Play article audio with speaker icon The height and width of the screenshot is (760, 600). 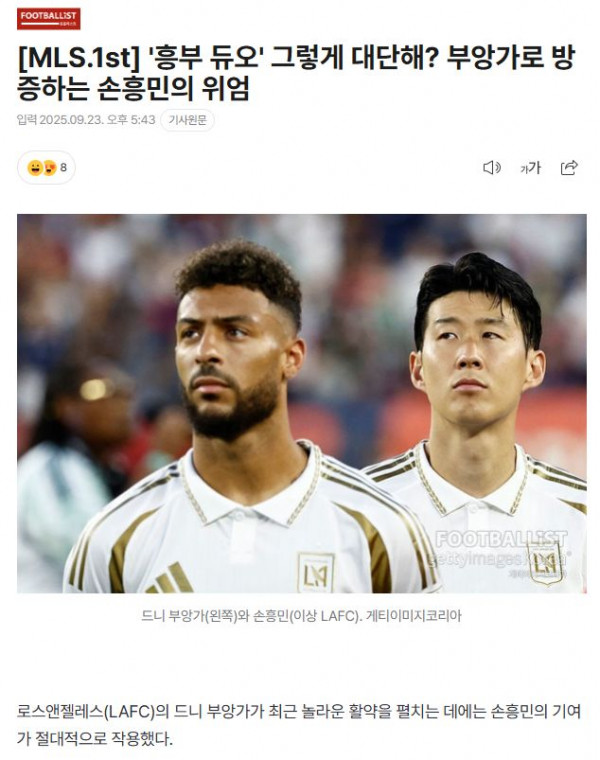pyautogui.click(x=492, y=168)
